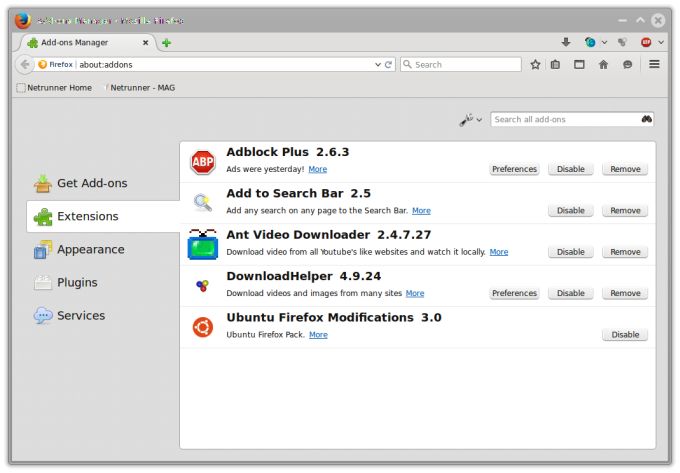Reload page with the refresh icon

389,65
